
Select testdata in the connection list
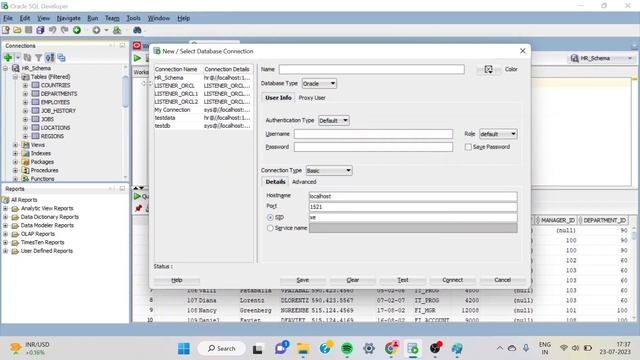point(203,118)
